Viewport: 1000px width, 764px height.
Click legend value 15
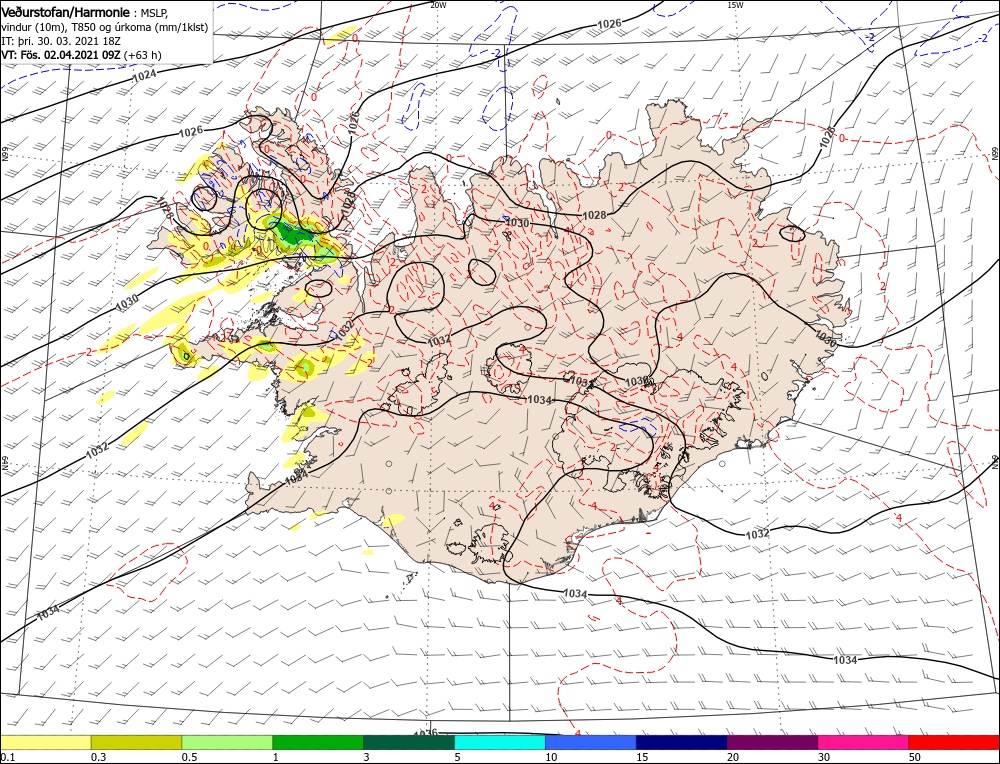(x=642, y=757)
